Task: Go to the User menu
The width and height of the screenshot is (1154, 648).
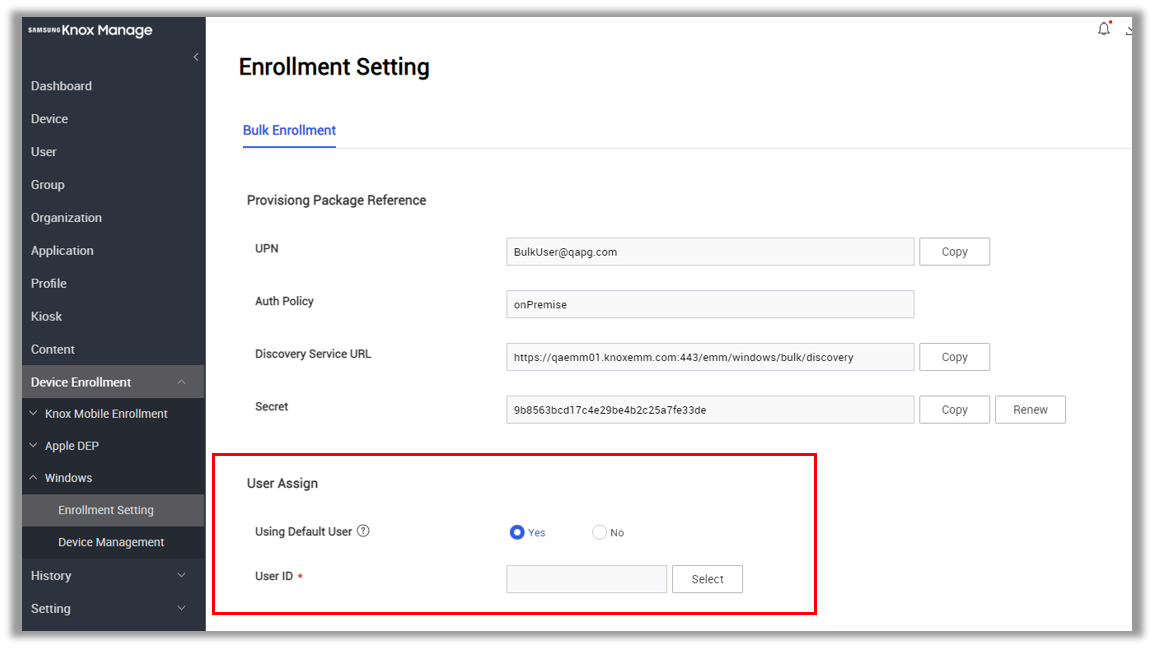Action: pyautogui.click(x=43, y=152)
